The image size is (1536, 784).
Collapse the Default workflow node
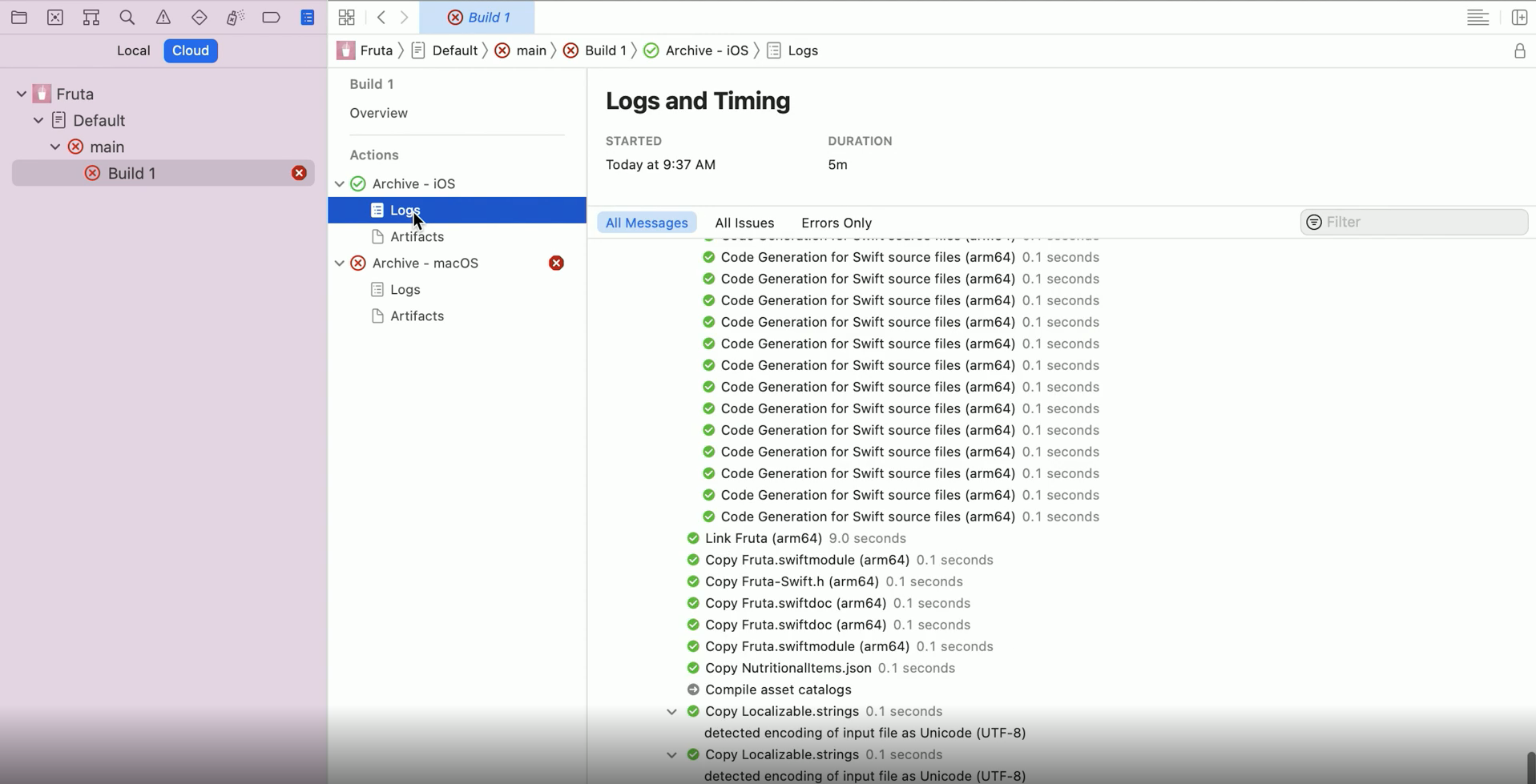38,120
